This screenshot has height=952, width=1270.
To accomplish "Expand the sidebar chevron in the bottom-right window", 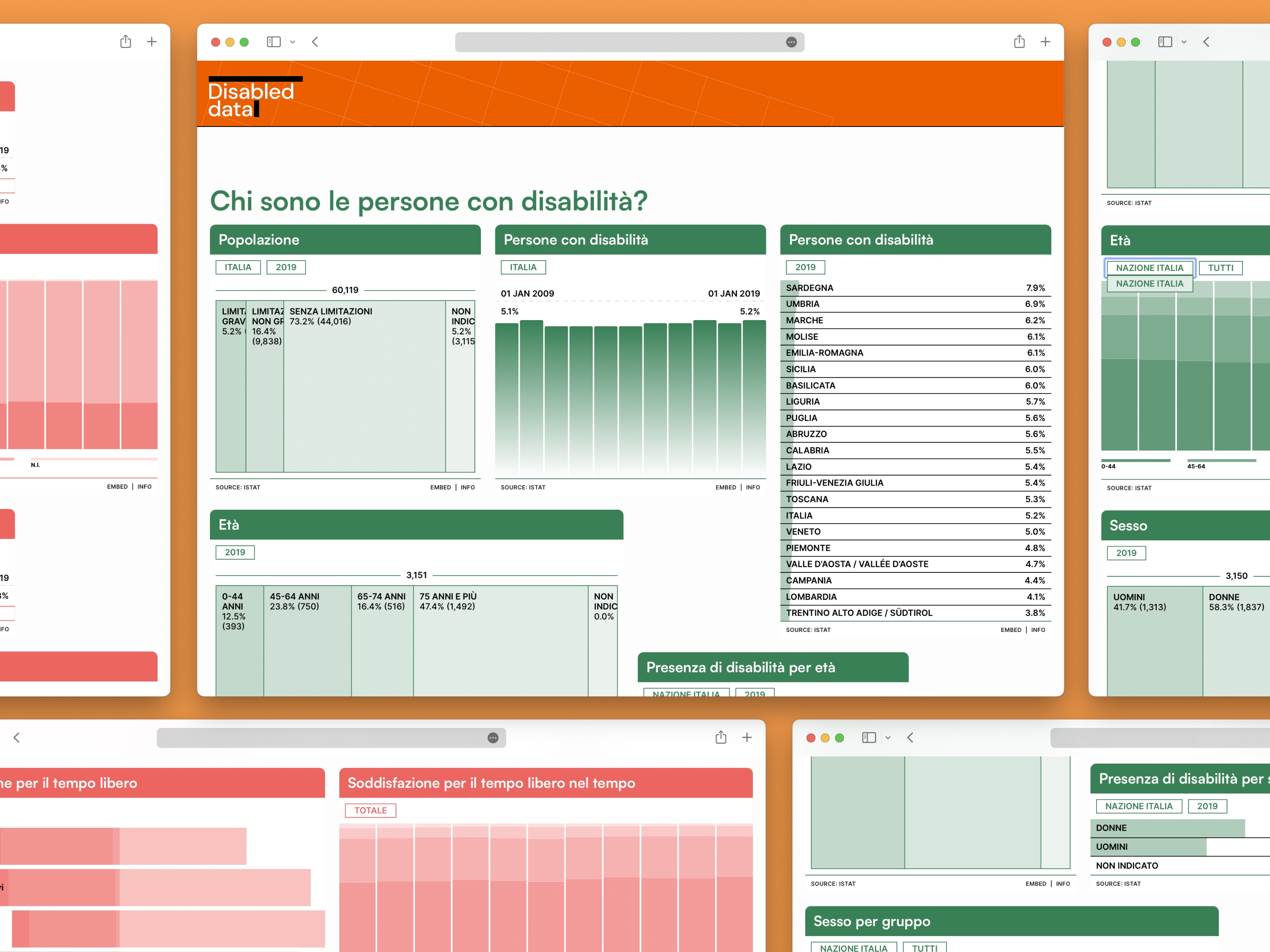I will point(888,738).
